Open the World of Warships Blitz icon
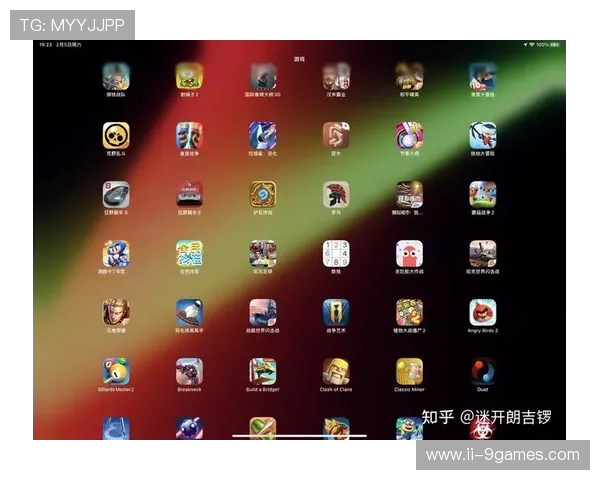Screen dimensions: 600x480 point(263,312)
